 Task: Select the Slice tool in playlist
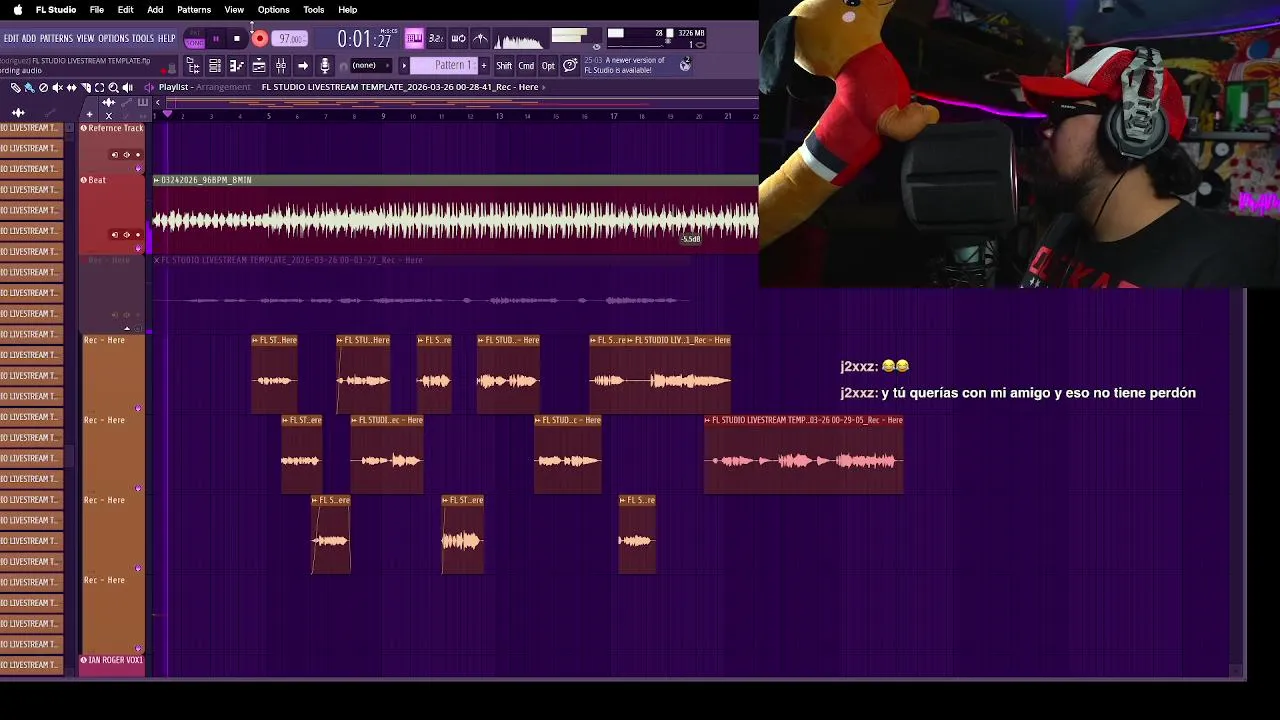[86, 88]
